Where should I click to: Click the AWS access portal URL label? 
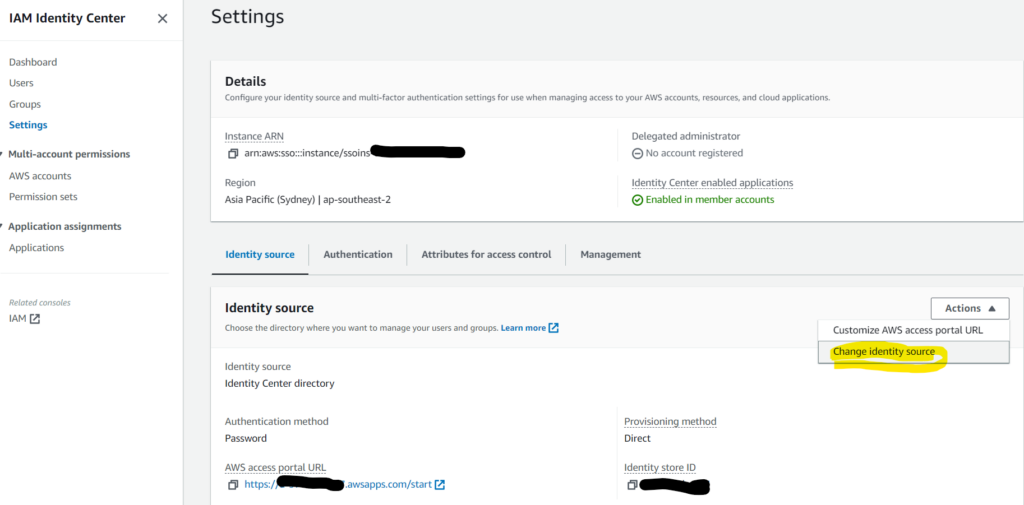[276, 468]
